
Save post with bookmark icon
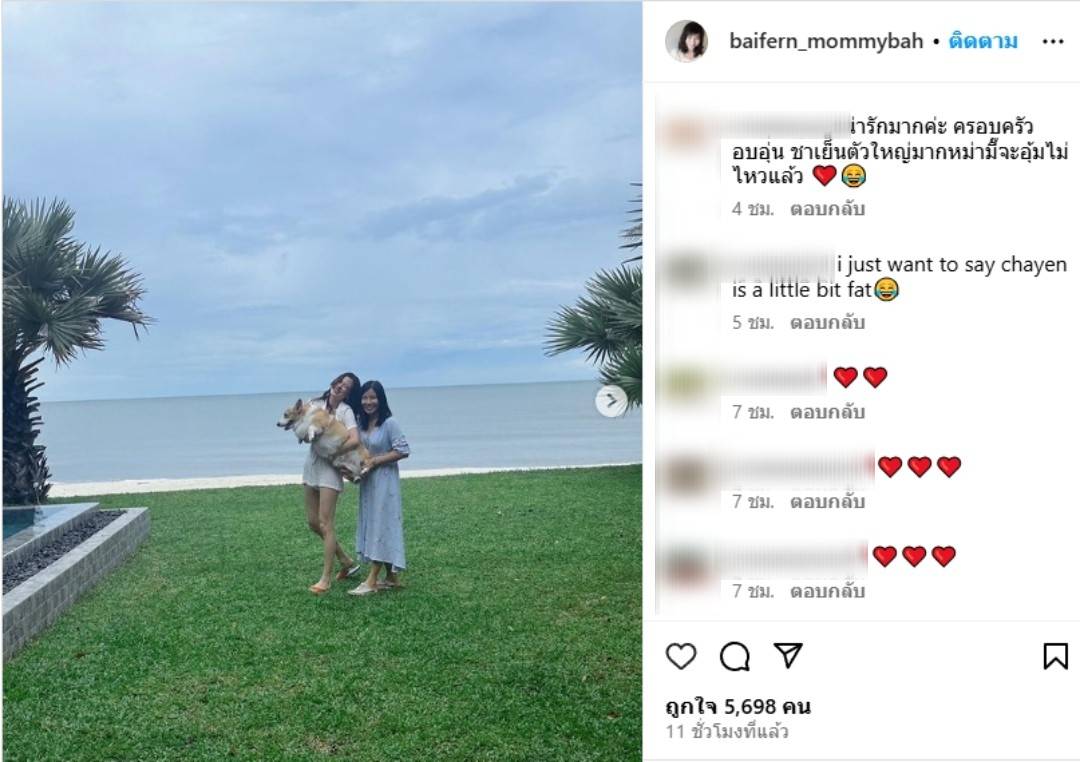tap(1055, 656)
